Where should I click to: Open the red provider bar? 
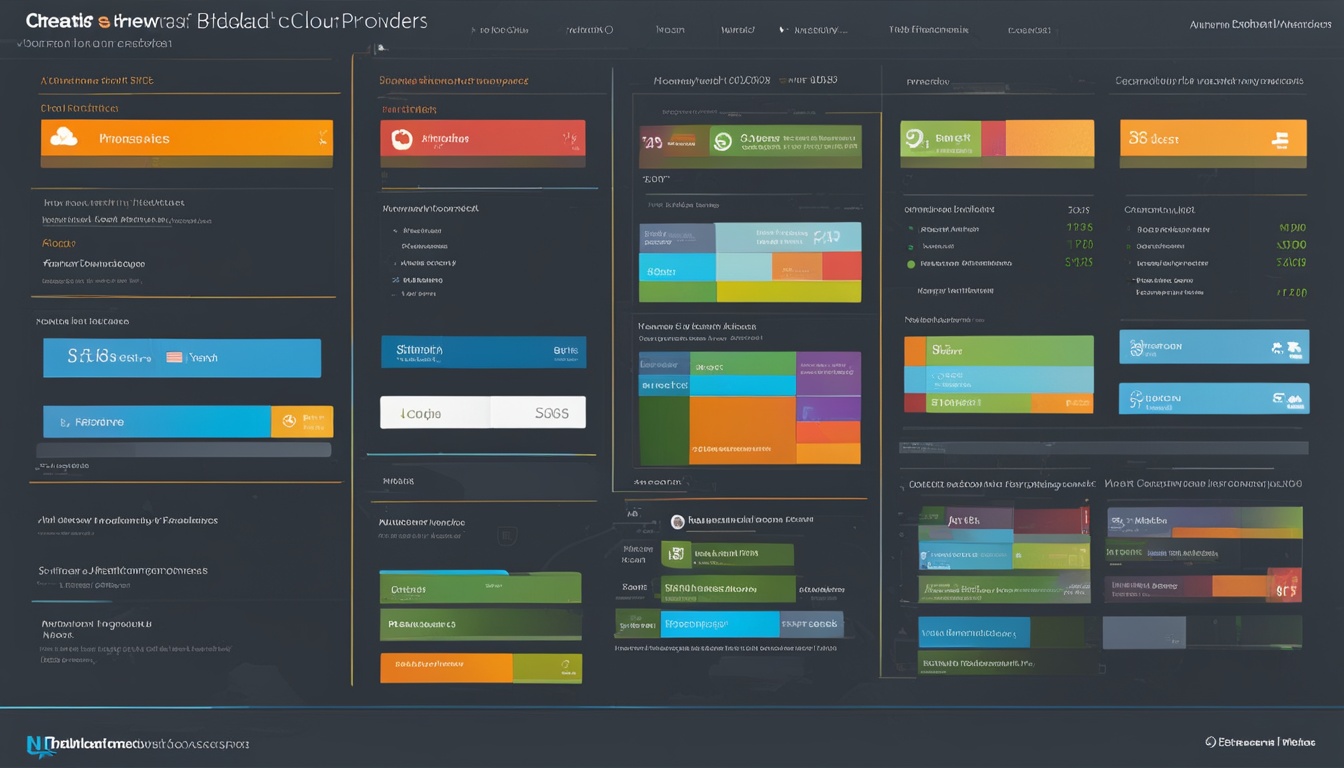(x=483, y=138)
